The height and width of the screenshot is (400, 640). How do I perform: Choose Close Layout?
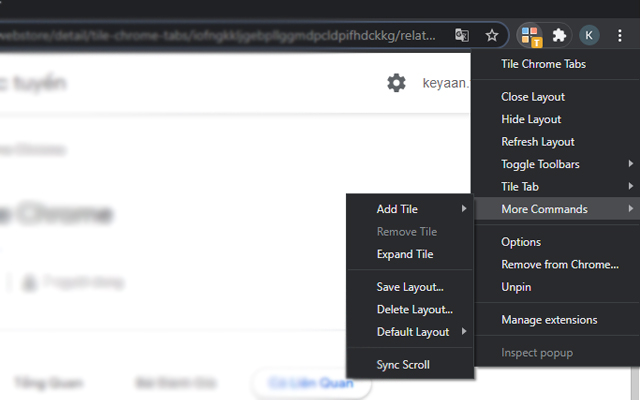(556, 97)
